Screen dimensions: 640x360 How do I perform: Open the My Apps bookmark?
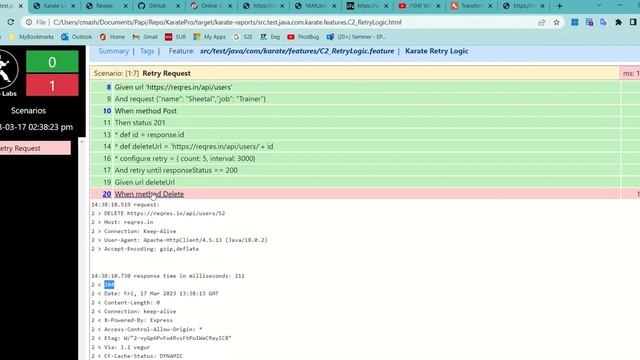pos(209,37)
